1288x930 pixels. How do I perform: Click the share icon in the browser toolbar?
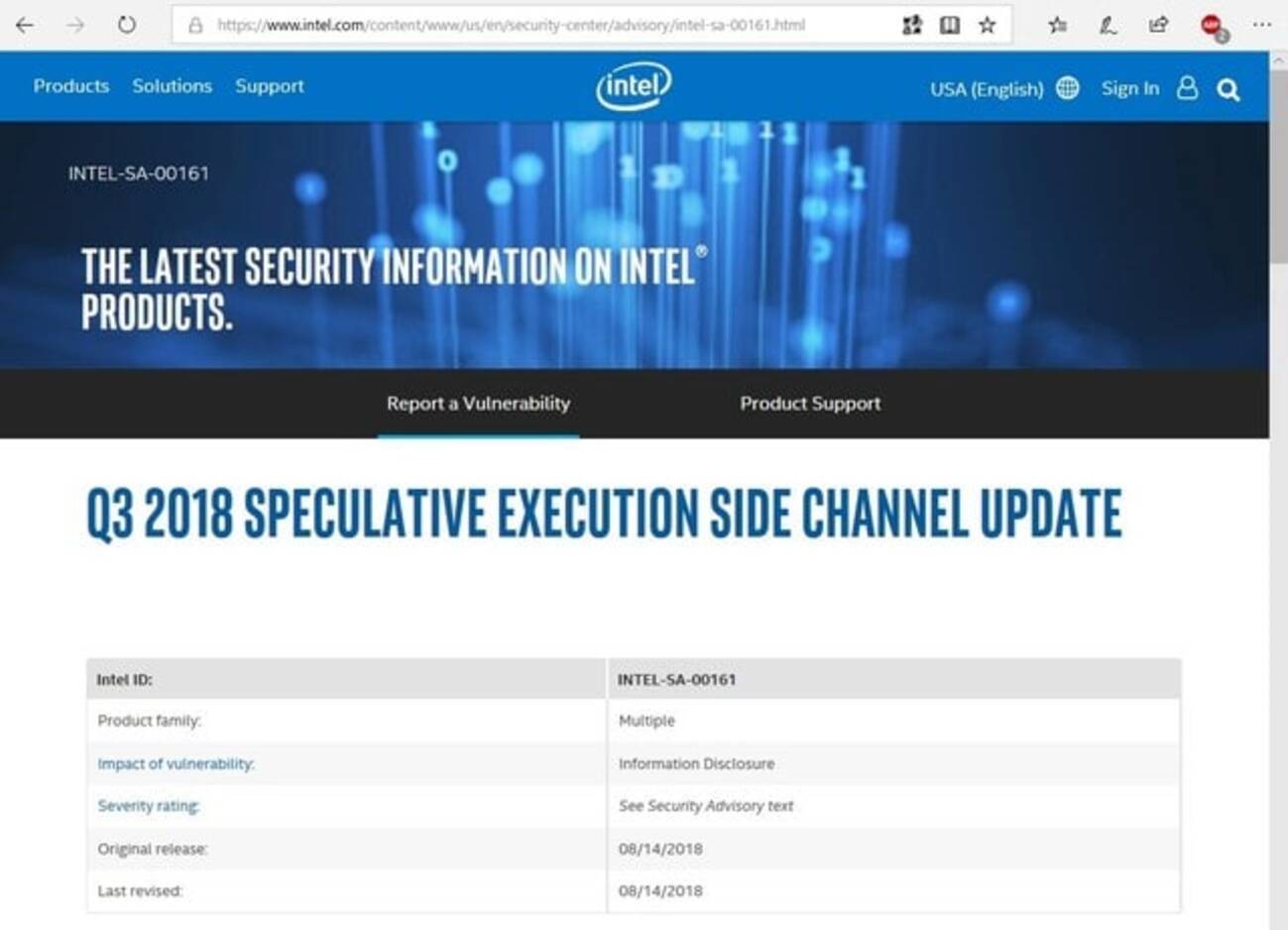[x=1158, y=25]
